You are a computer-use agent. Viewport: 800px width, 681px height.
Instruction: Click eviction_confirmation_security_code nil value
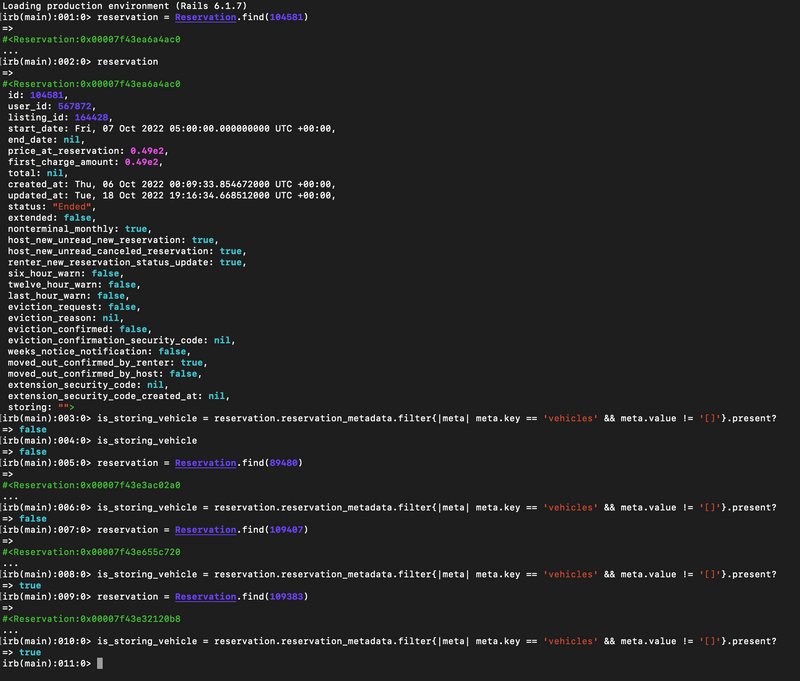click(x=222, y=340)
